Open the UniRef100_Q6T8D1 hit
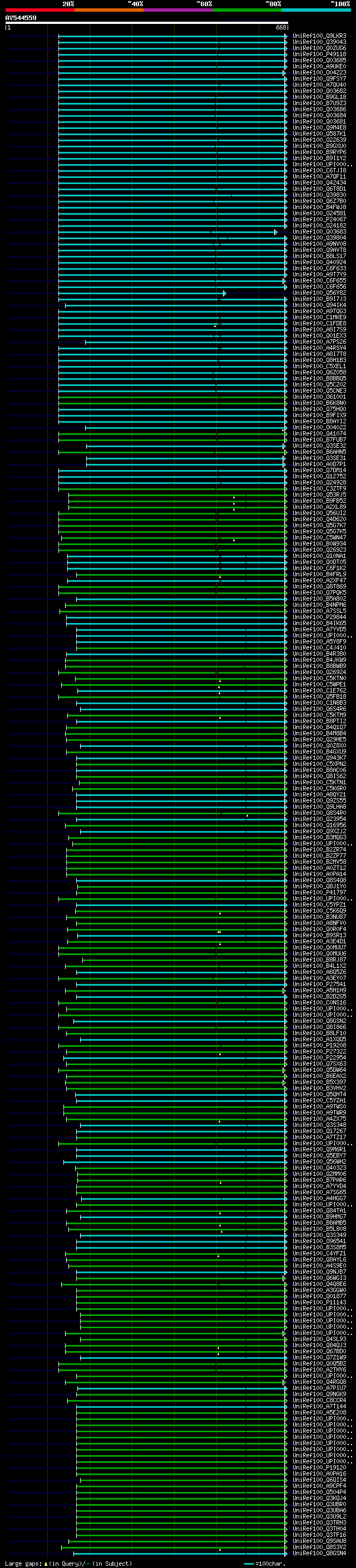Image resolution: width=356 pixels, height=1568 pixels. (319, 189)
